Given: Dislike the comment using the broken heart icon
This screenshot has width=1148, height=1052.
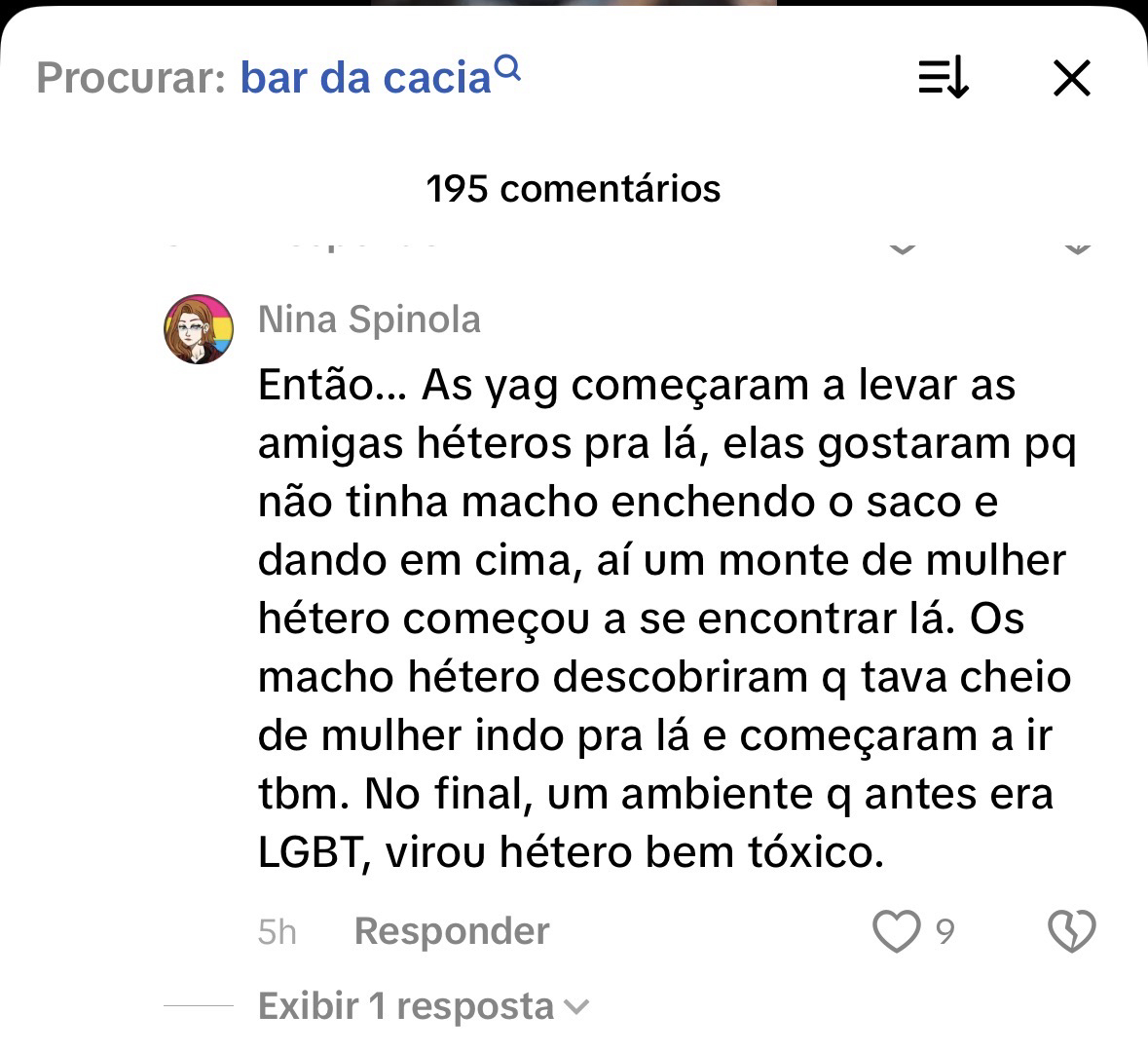Looking at the screenshot, I should point(1071,931).
